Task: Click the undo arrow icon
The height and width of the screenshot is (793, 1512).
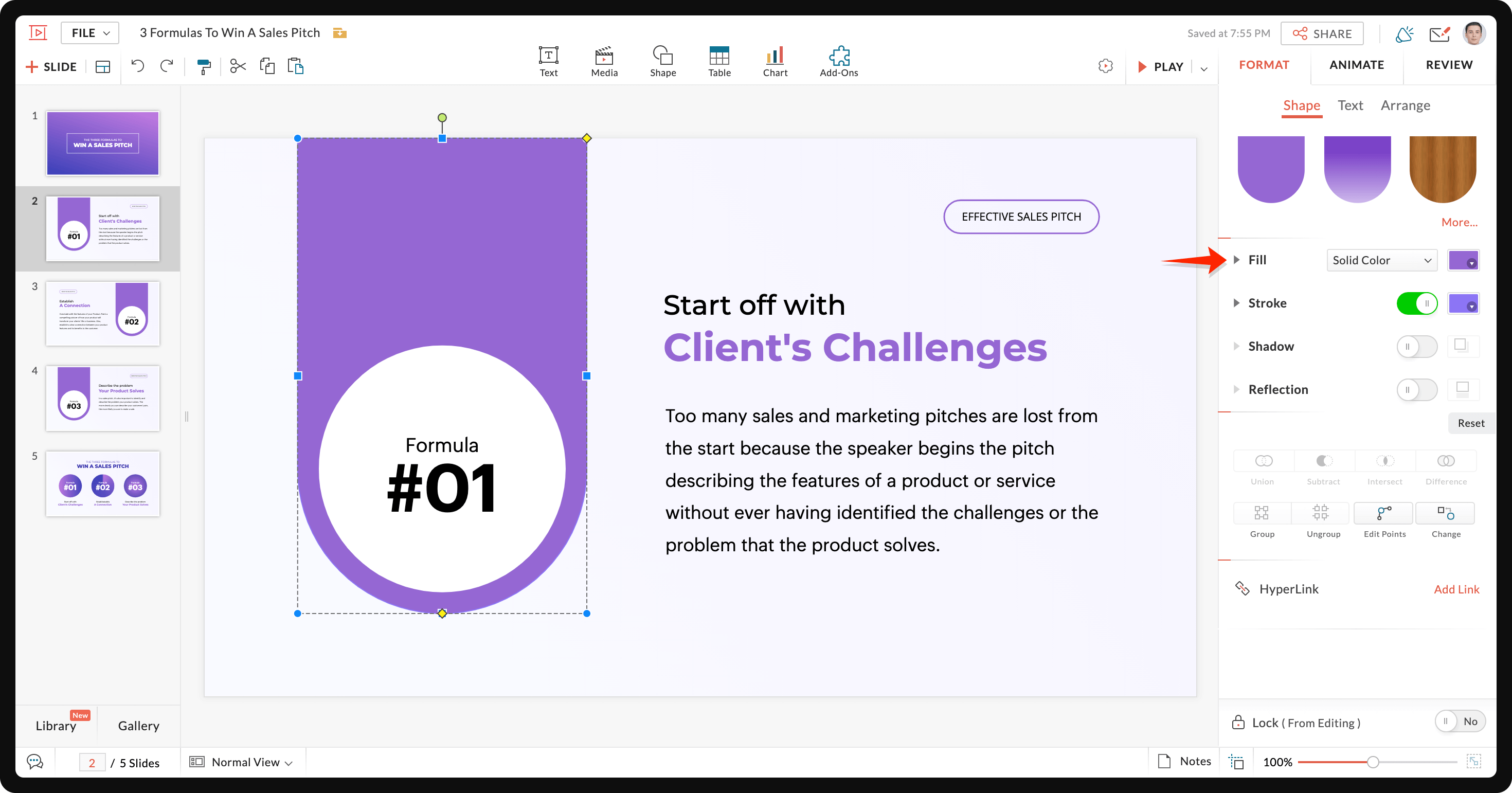Action: (x=137, y=66)
